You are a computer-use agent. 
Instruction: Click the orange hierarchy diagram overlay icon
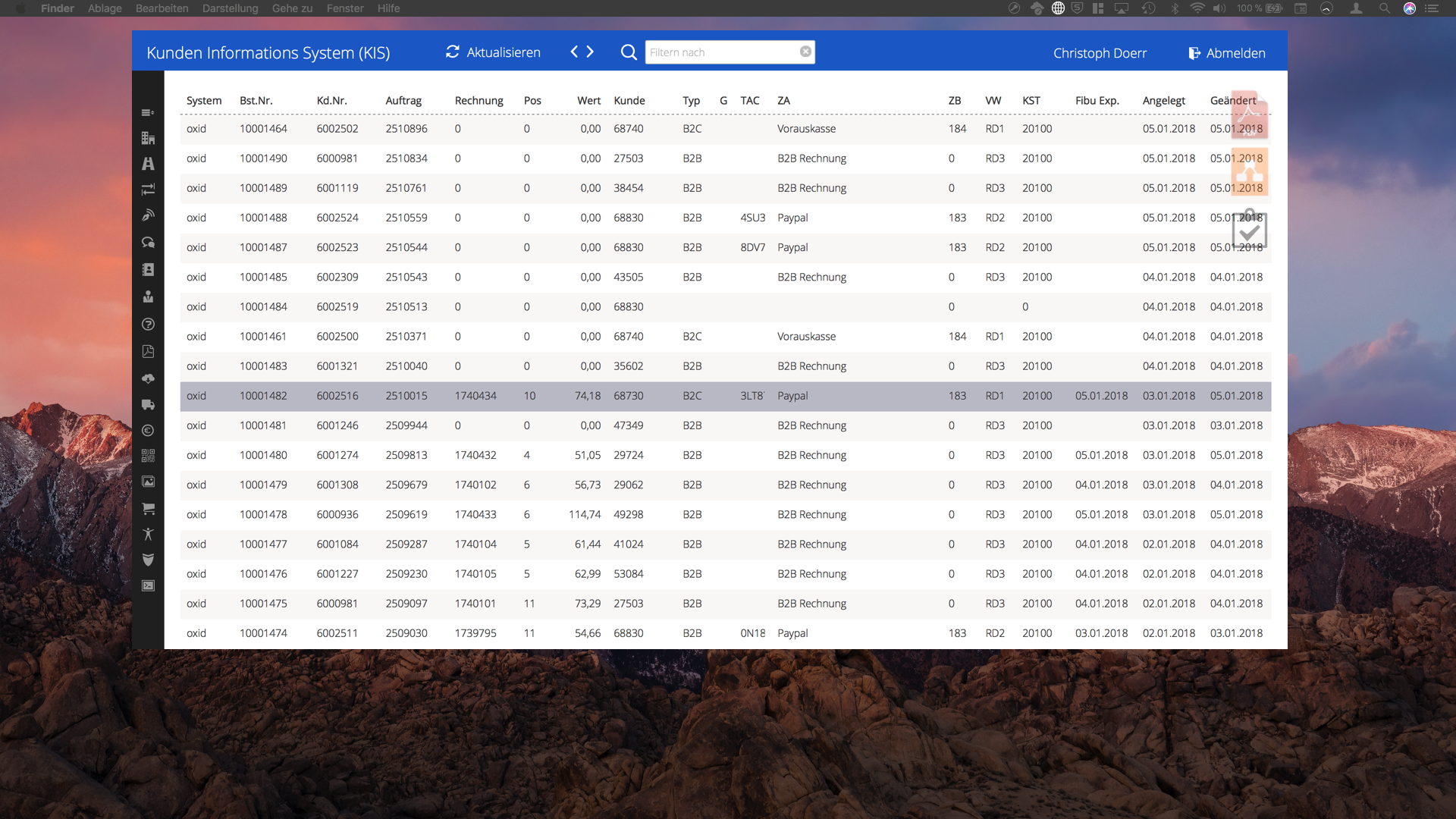coord(1249,173)
